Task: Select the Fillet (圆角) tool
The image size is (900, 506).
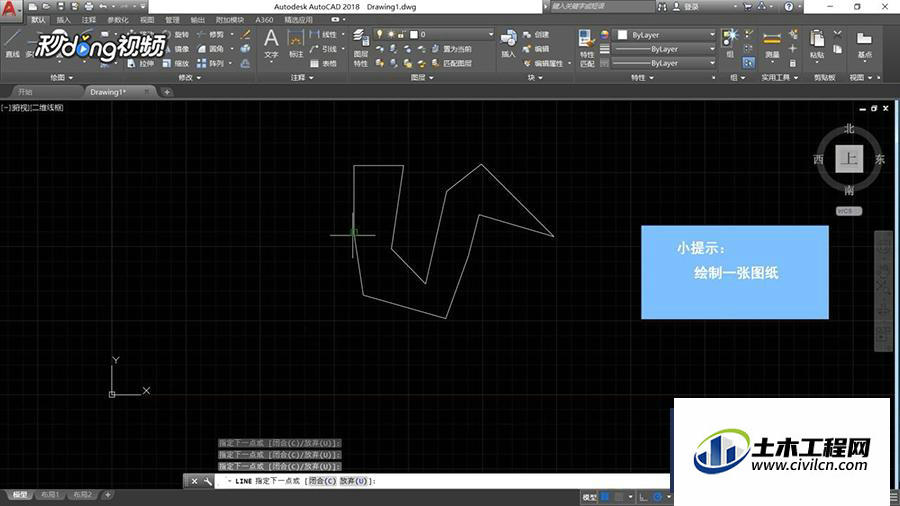Action: tap(212, 49)
